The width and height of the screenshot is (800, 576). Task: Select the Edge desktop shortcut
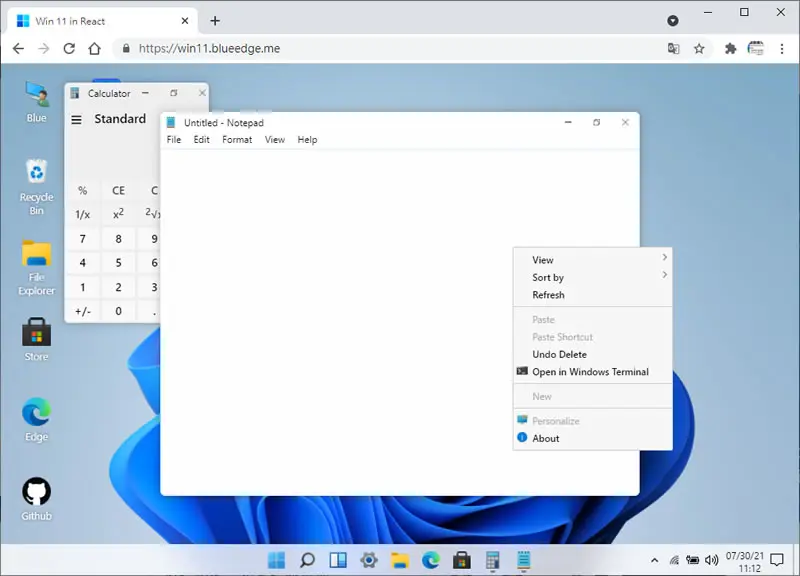36,419
